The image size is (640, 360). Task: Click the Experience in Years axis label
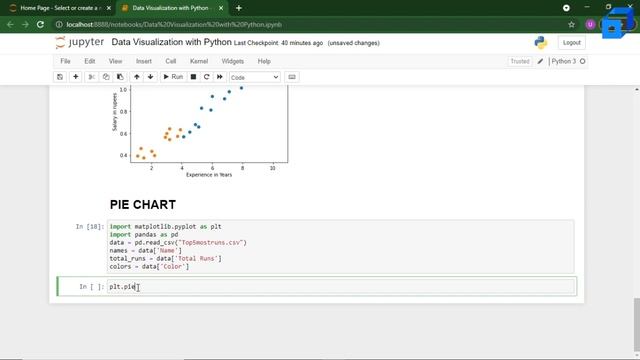pyautogui.click(x=209, y=175)
